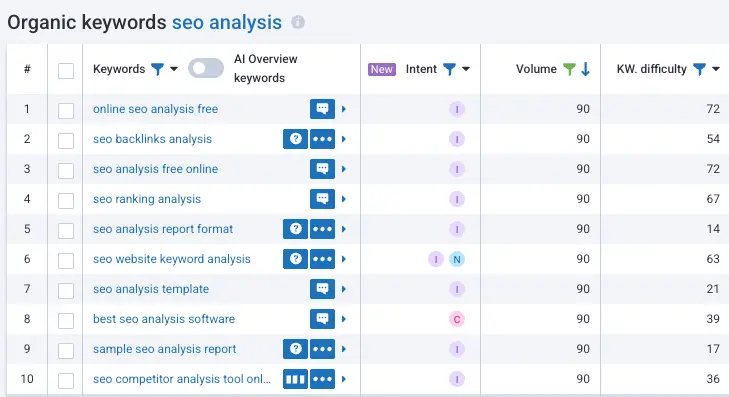Expand arrow for online seo analysis free

(344, 109)
